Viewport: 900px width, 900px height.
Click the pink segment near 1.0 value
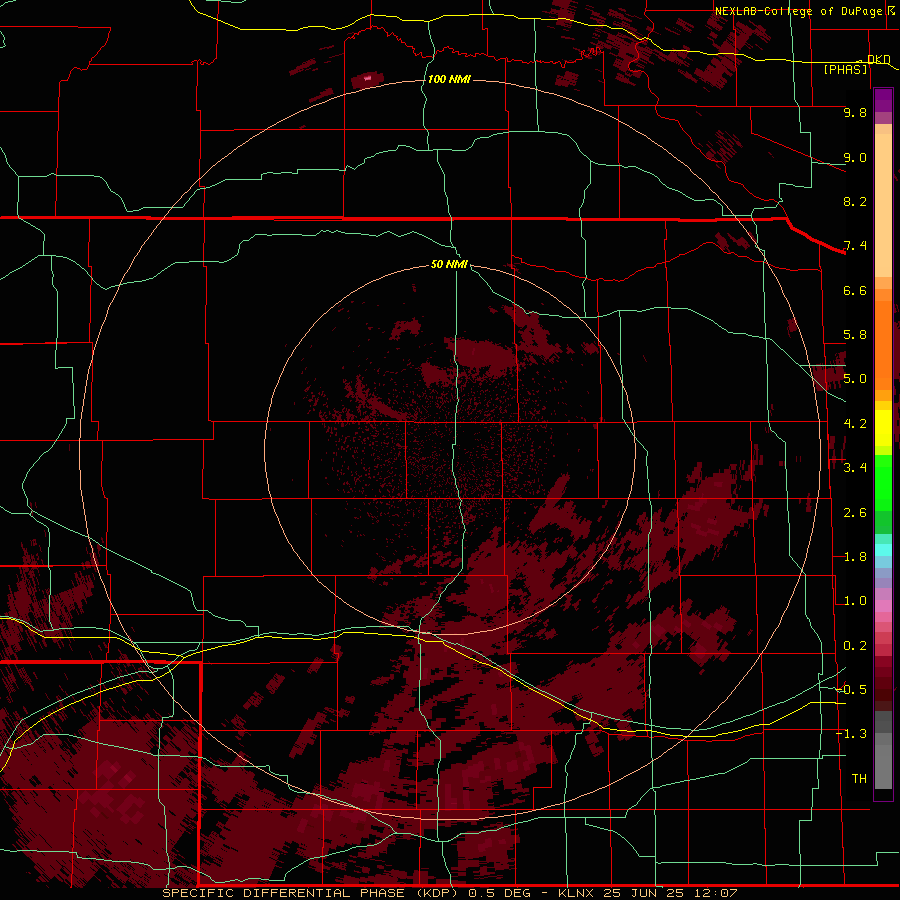click(883, 606)
